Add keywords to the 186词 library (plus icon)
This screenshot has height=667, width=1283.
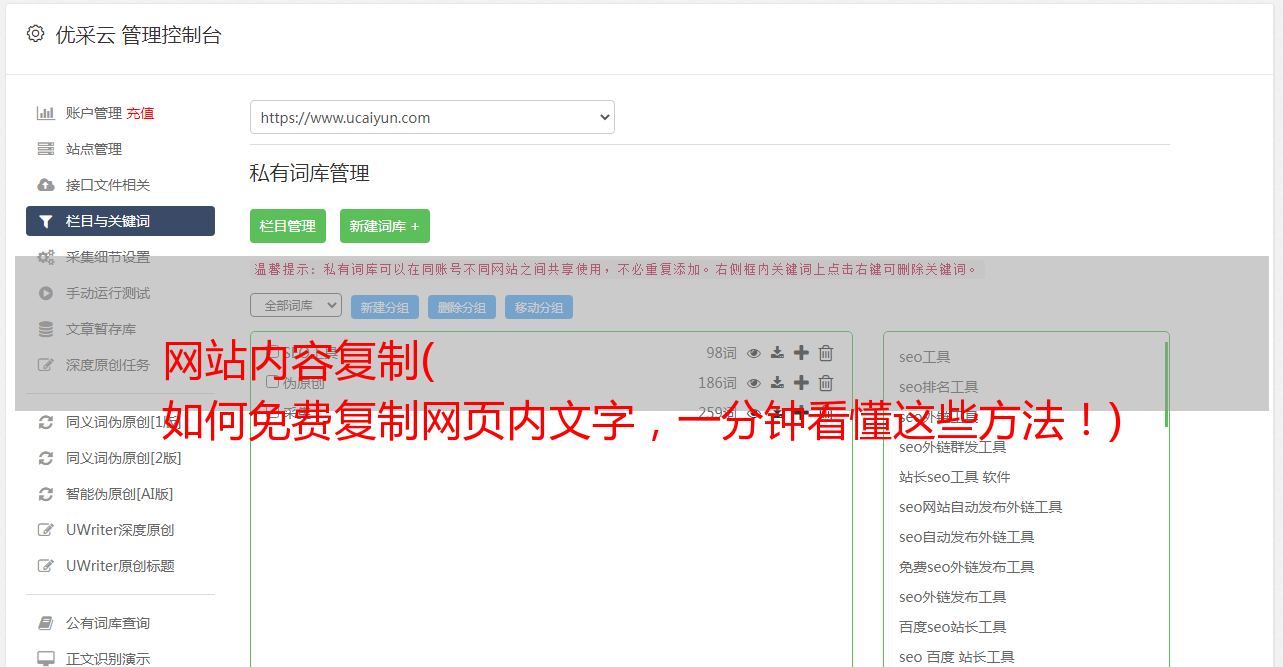click(801, 382)
